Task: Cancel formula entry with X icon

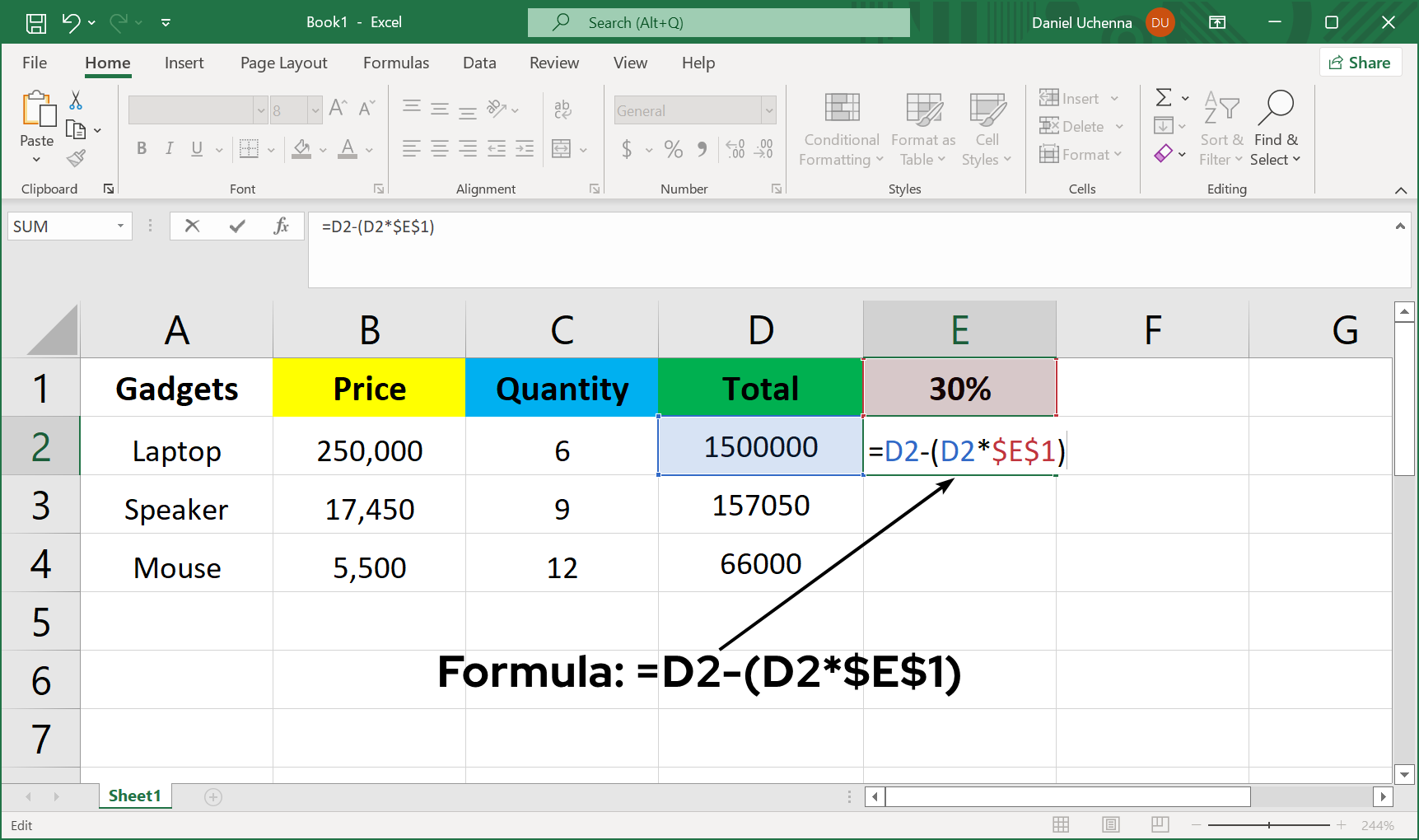Action: point(192,226)
